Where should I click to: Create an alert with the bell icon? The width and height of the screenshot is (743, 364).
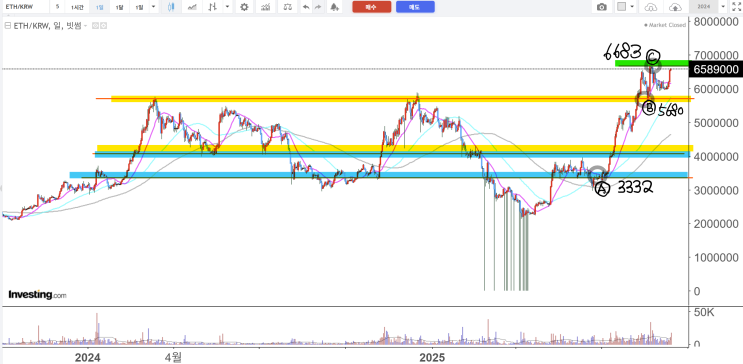(335, 7)
